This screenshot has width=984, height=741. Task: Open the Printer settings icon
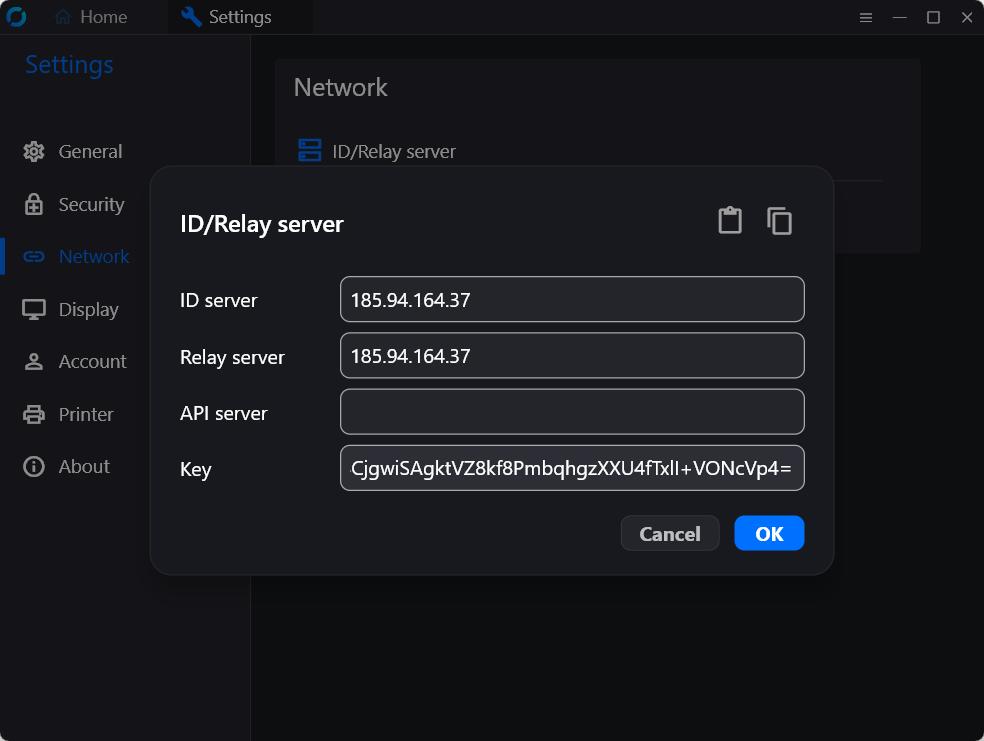[x=34, y=414]
